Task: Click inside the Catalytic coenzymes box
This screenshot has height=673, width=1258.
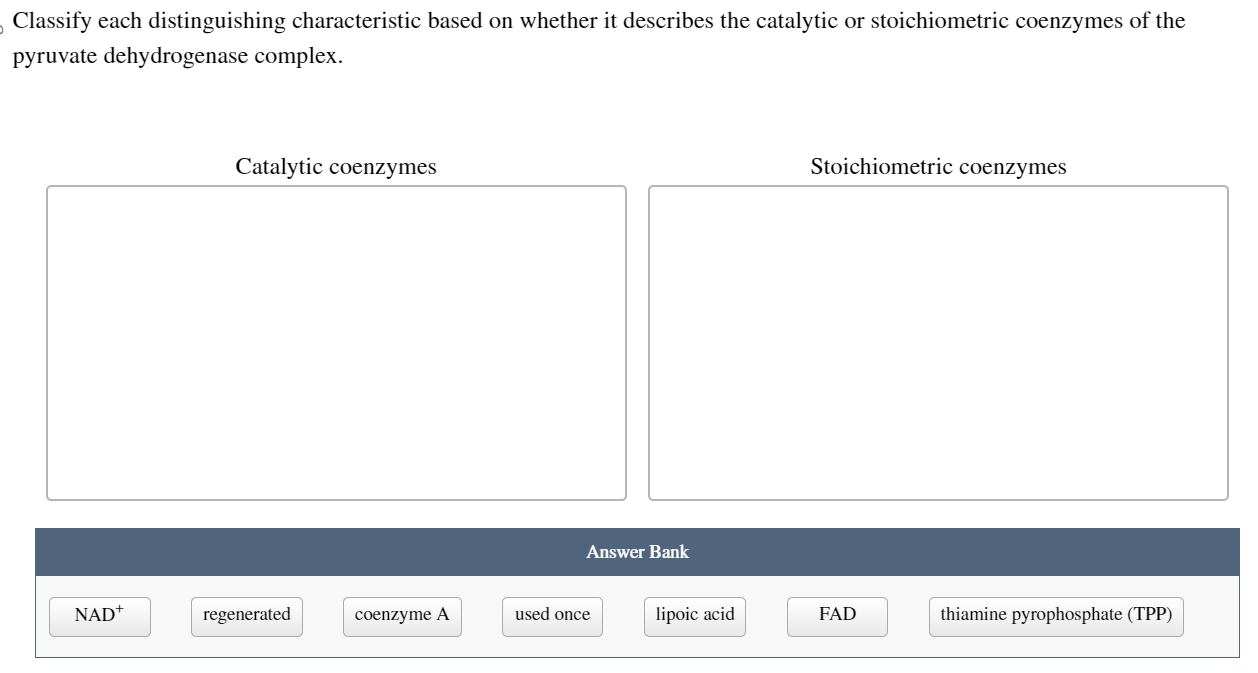Action: click(335, 340)
